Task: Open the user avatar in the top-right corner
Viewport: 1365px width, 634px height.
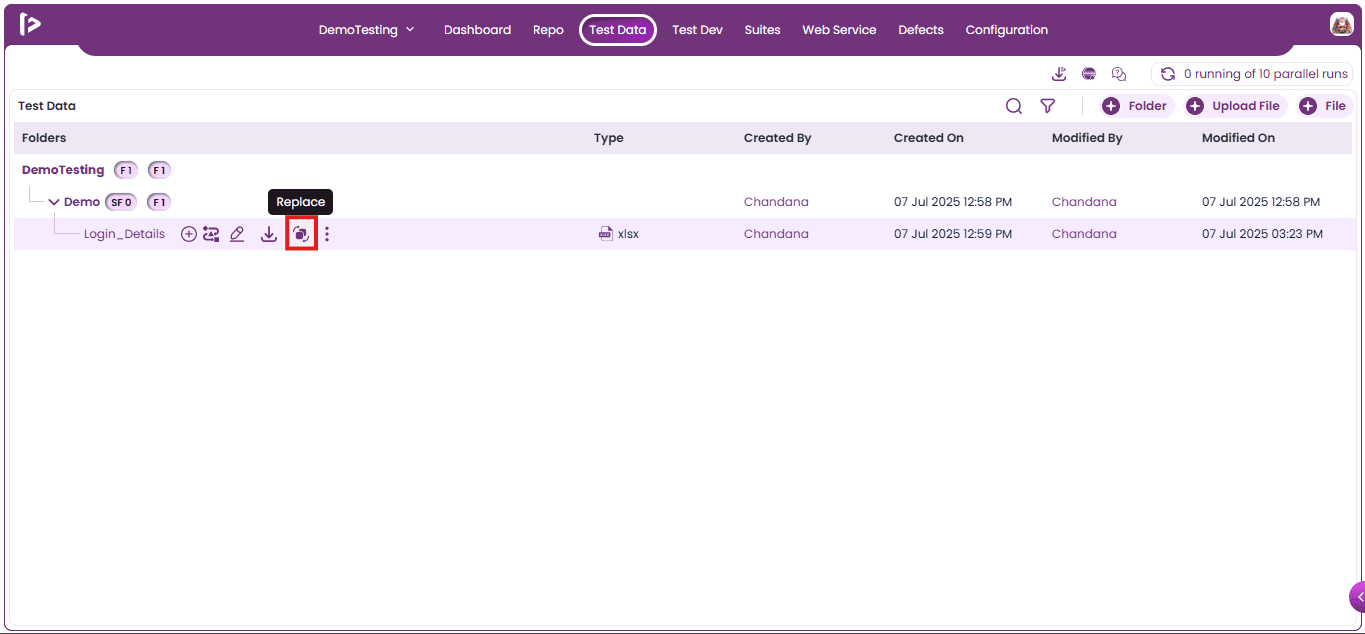Action: click(x=1342, y=24)
